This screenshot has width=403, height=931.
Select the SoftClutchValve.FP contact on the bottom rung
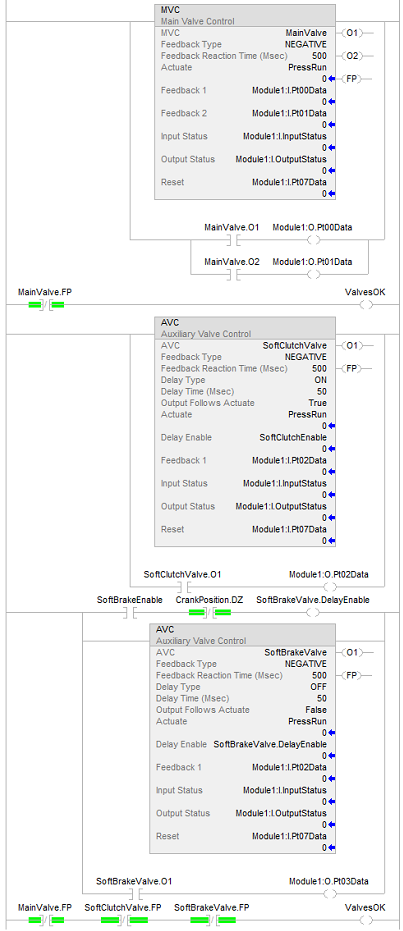(123, 920)
